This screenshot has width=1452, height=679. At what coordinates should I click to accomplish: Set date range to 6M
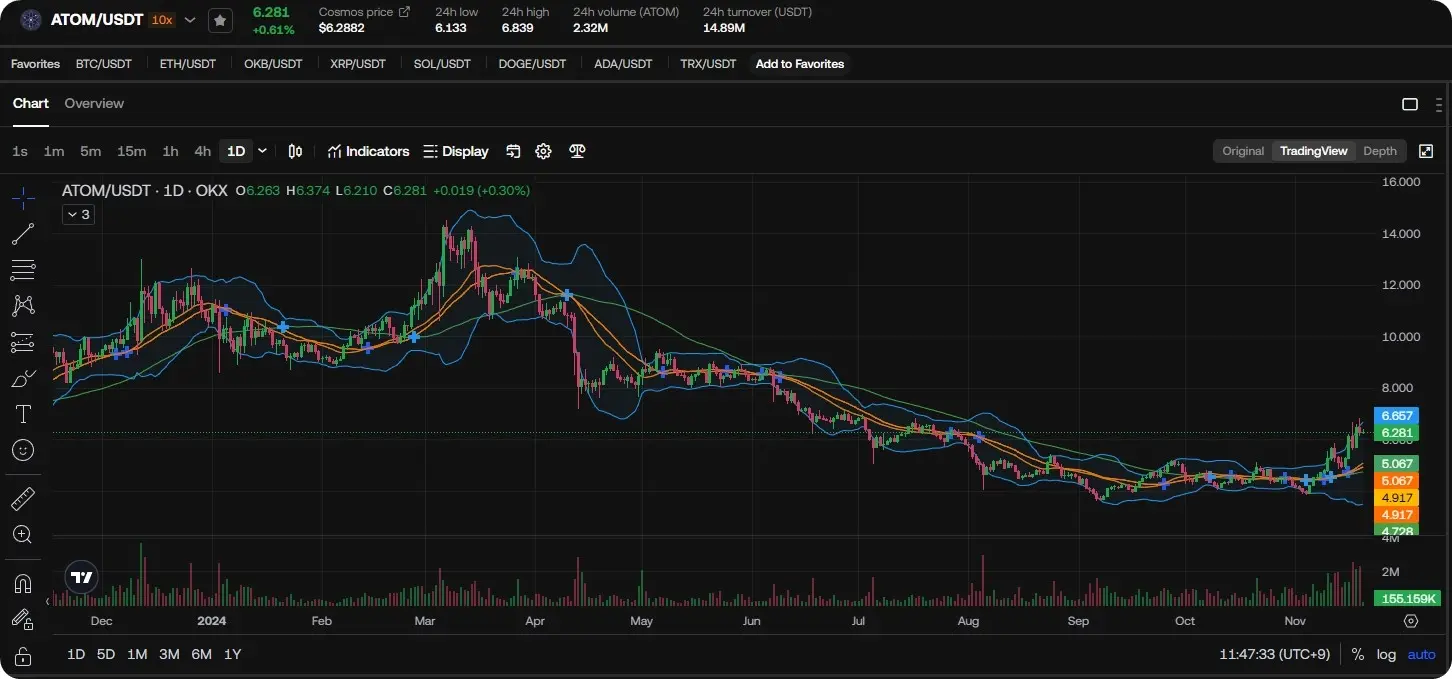(201, 655)
